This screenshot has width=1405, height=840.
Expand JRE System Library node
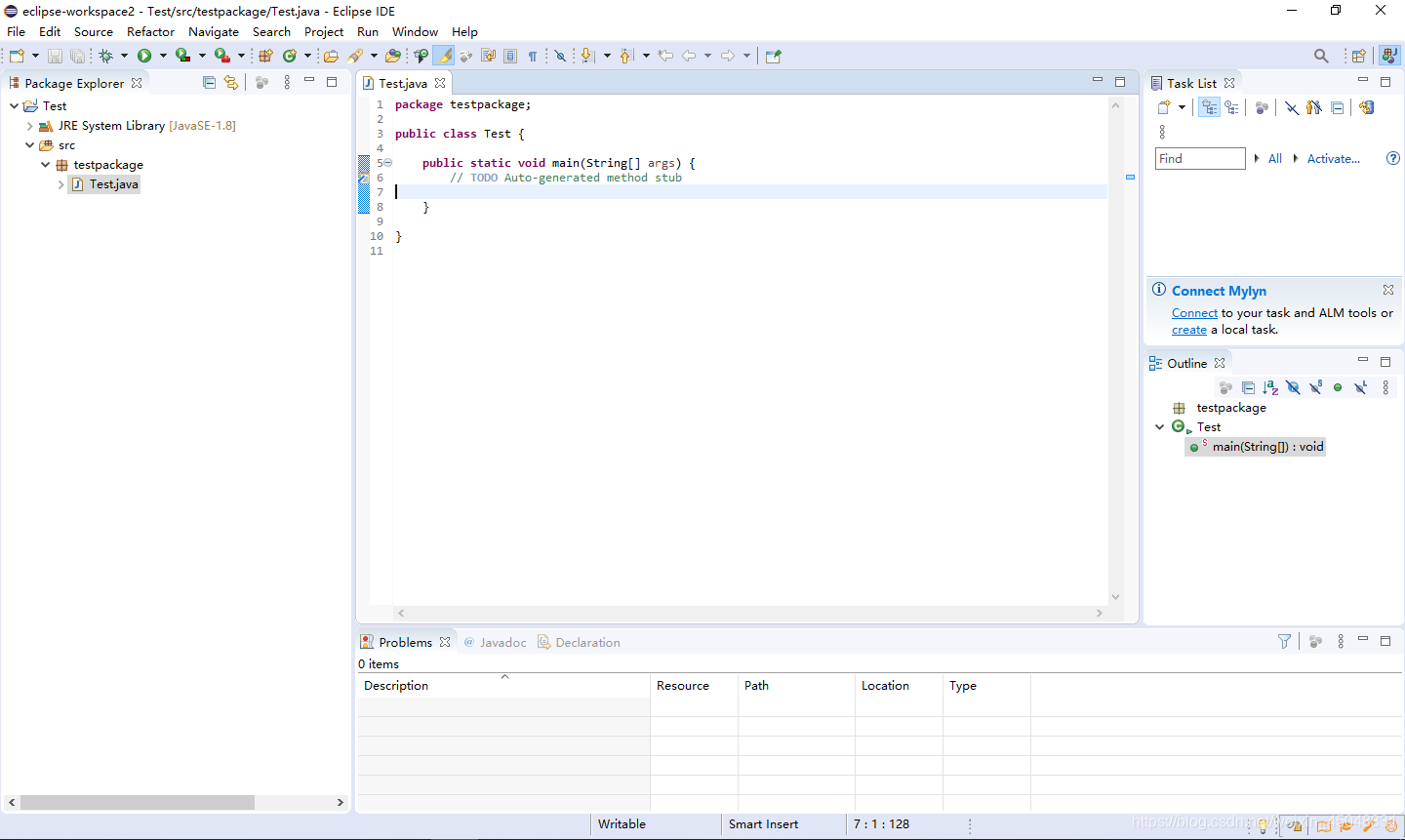tap(29, 126)
